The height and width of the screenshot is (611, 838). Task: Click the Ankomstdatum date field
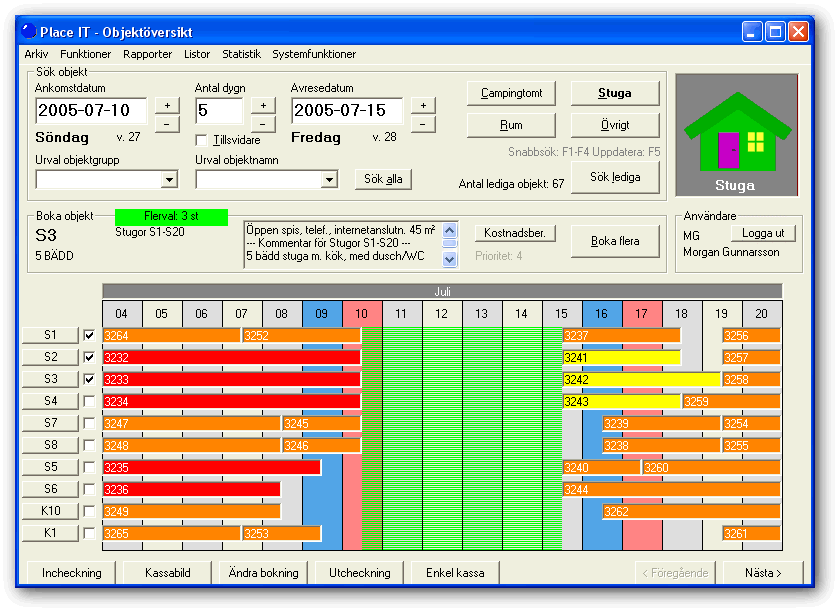click(91, 111)
